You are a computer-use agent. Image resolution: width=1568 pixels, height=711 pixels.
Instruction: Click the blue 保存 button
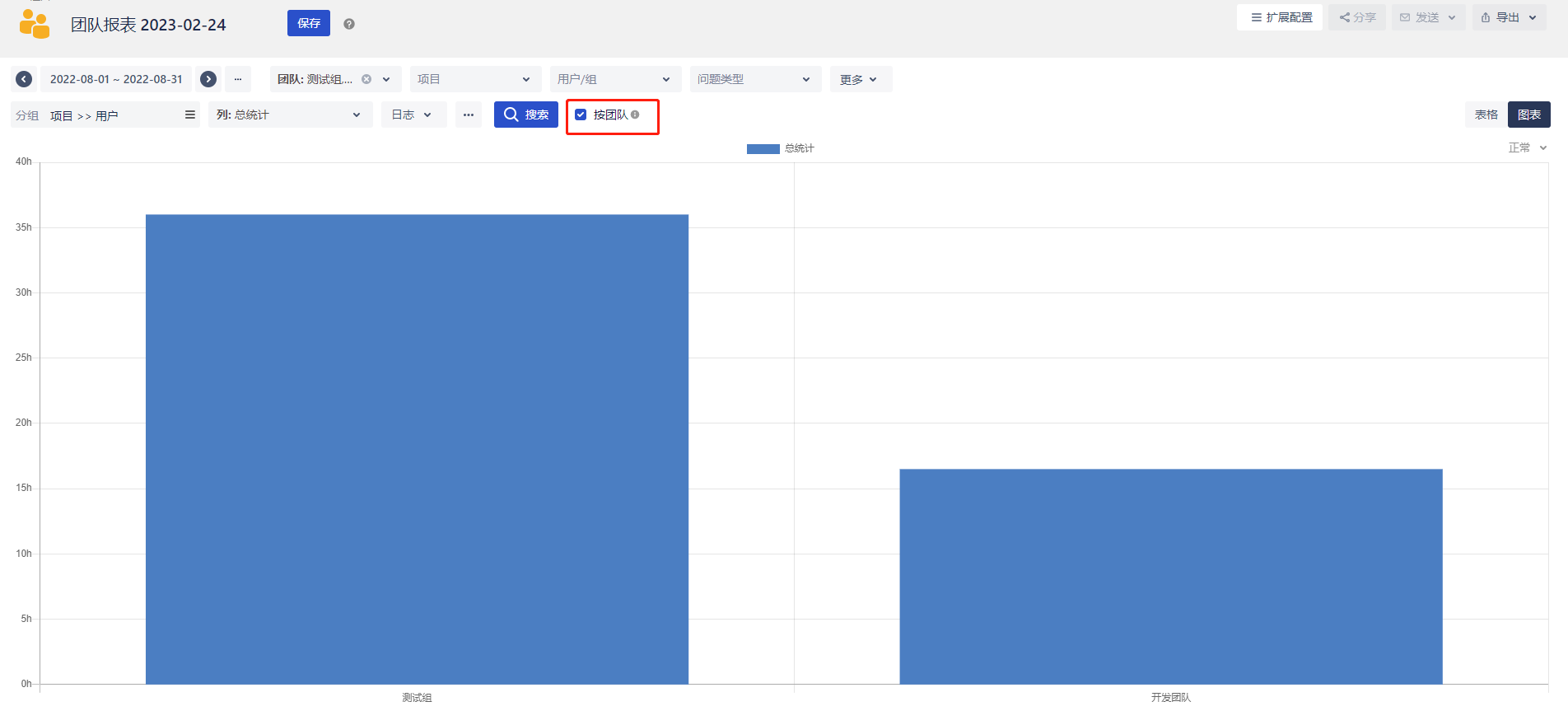(x=309, y=23)
